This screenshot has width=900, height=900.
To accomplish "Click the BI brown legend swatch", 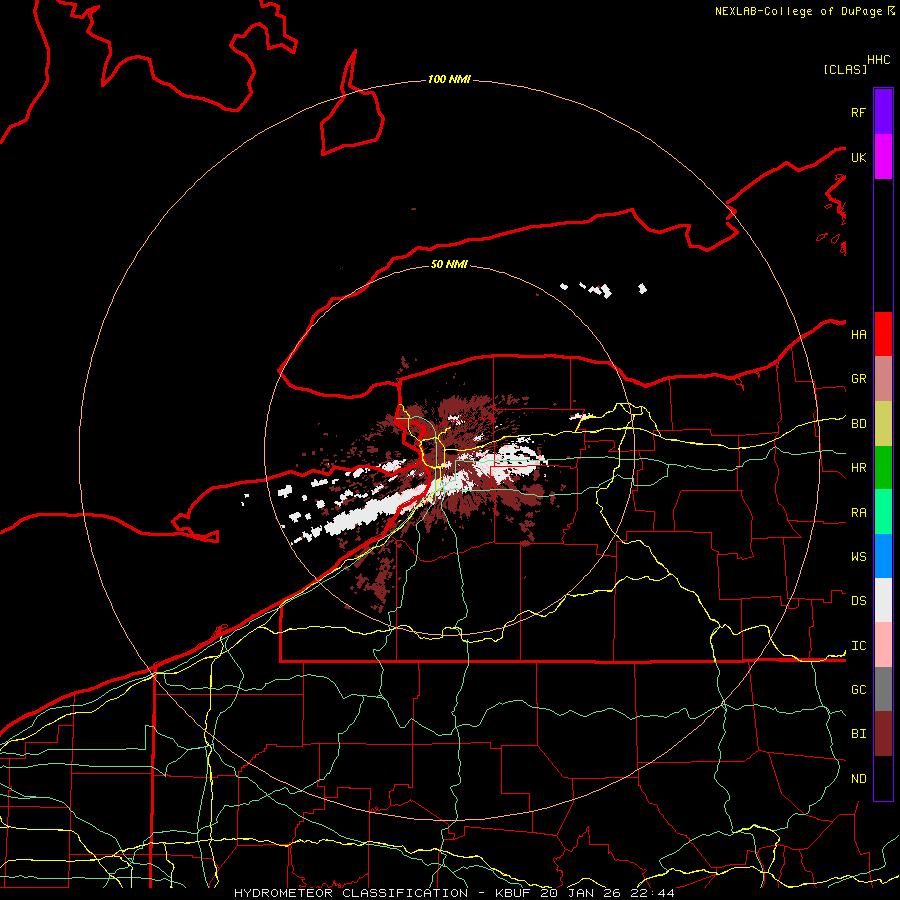I will [x=883, y=734].
